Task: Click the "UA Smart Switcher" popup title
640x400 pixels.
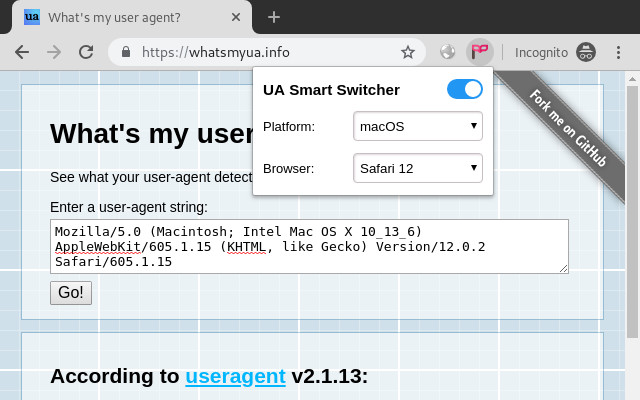Action: pyautogui.click(x=331, y=90)
